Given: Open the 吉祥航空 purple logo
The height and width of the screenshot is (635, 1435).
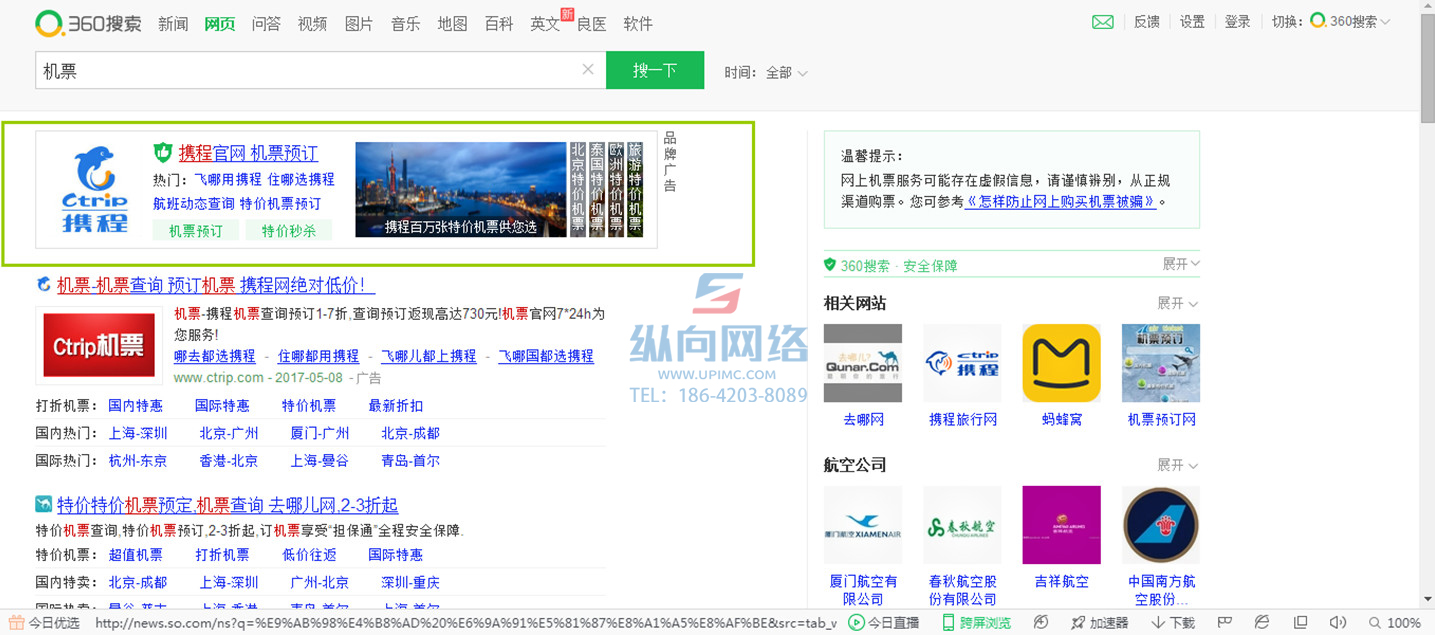Looking at the screenshot, I should [1061, 525].
